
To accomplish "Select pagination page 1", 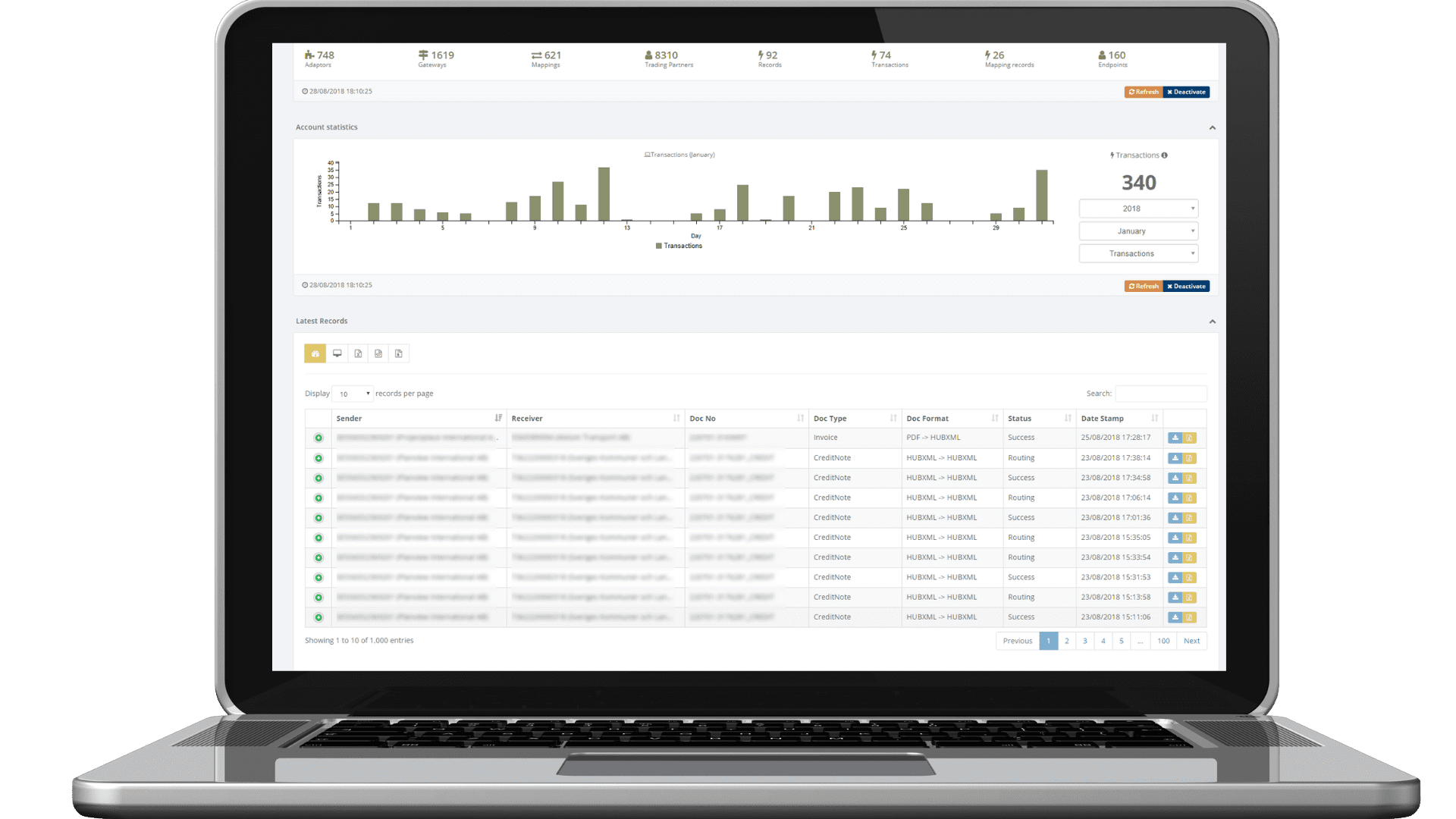I will (1049, 641).
